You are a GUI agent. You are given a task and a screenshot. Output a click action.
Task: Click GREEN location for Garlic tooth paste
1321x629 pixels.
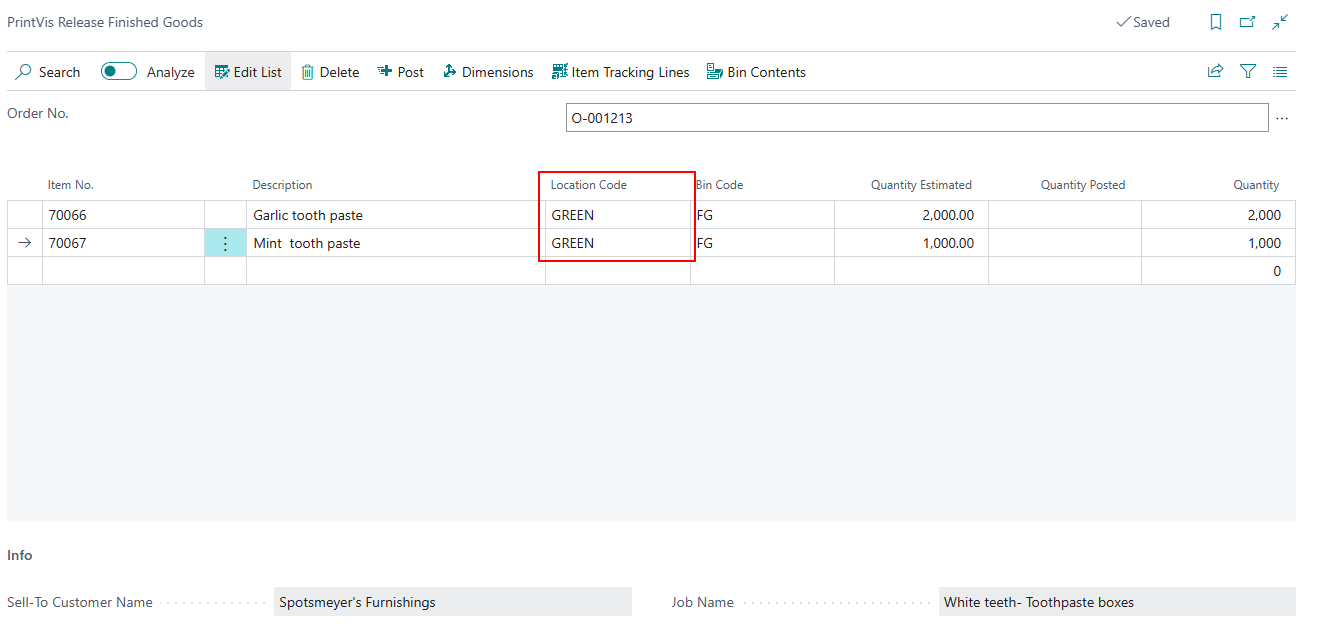[x=618, y=215]
